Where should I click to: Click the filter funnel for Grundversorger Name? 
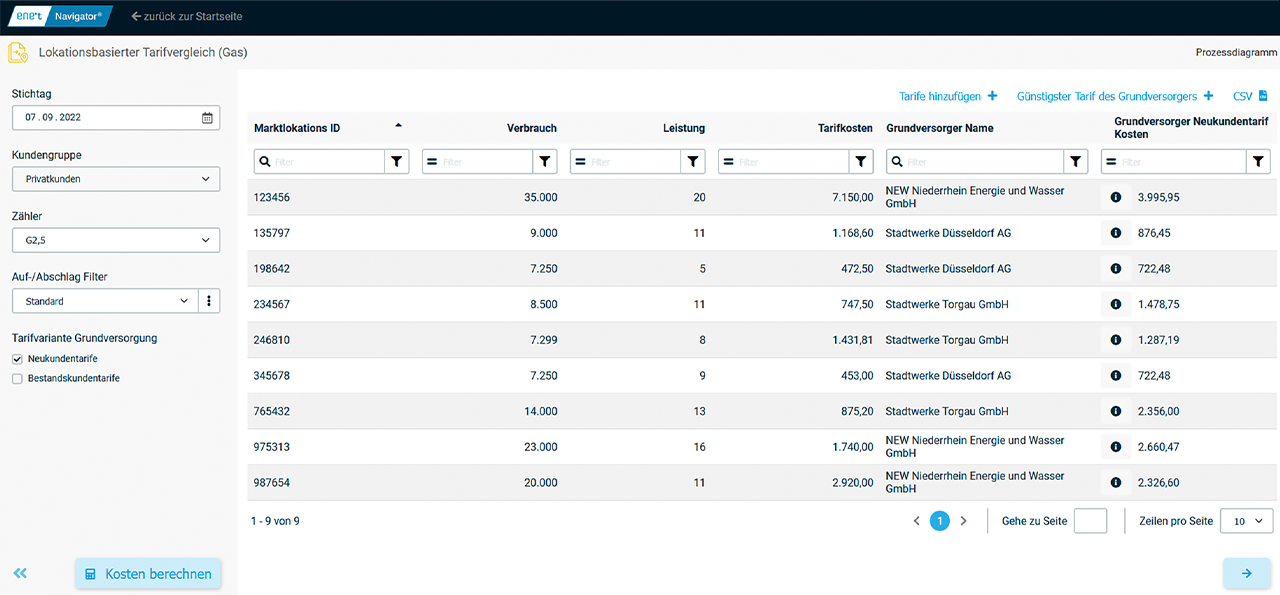[x=1075, y=161]
